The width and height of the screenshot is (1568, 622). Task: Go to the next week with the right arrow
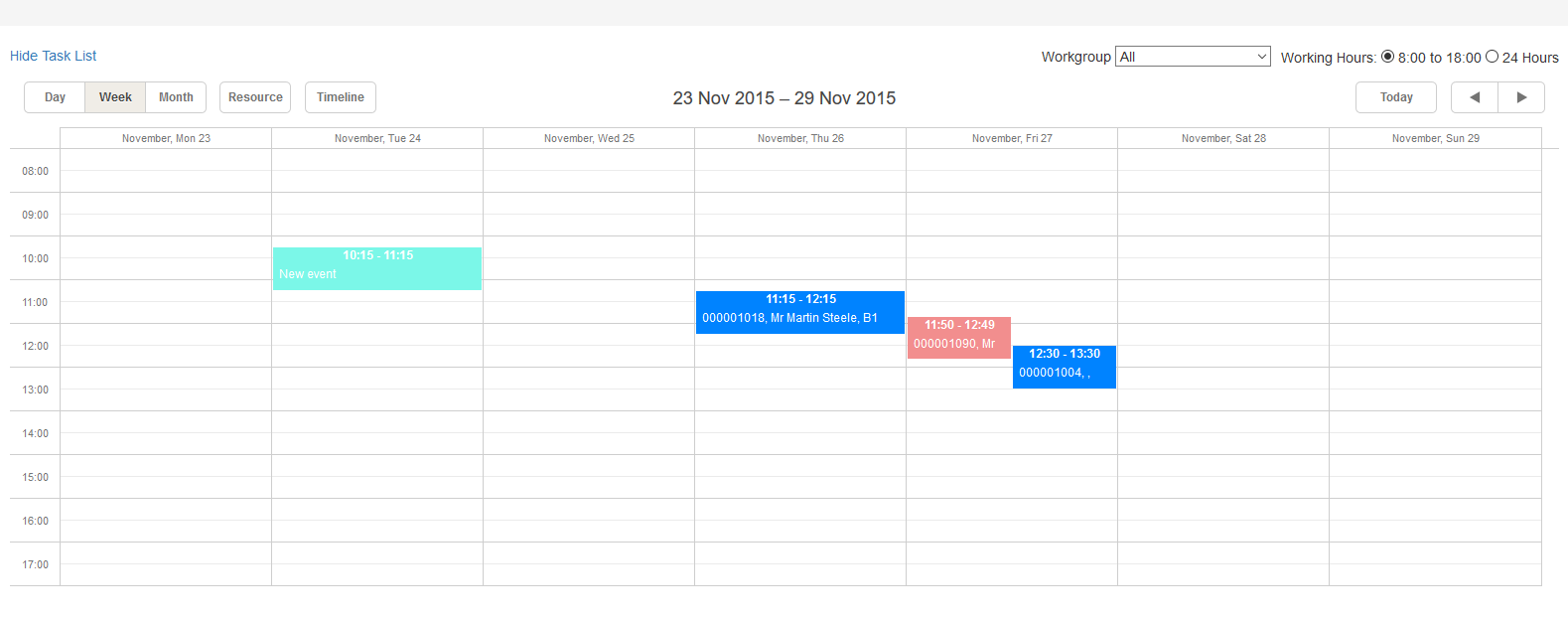pos(1521,97)
